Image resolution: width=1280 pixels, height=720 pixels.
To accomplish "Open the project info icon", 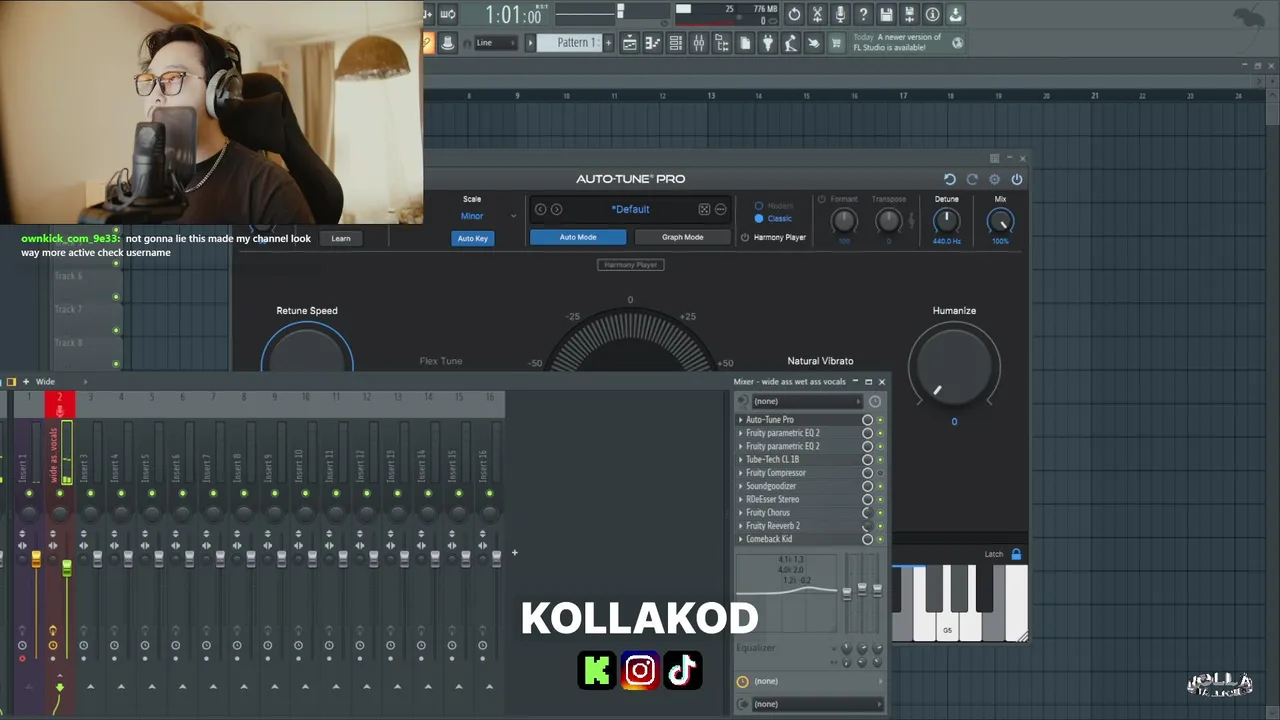I will coord(932,14).
